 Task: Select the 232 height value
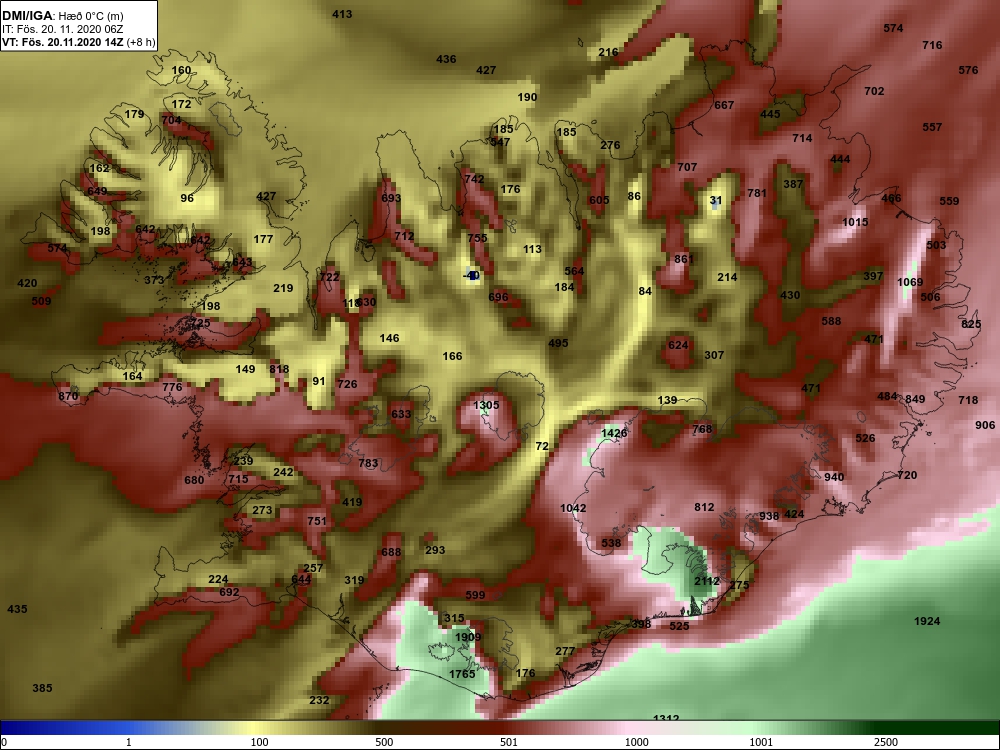pos(319,700)
